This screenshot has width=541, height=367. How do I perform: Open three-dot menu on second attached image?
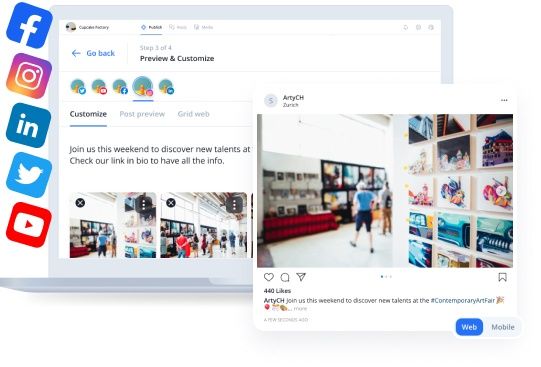234,205
